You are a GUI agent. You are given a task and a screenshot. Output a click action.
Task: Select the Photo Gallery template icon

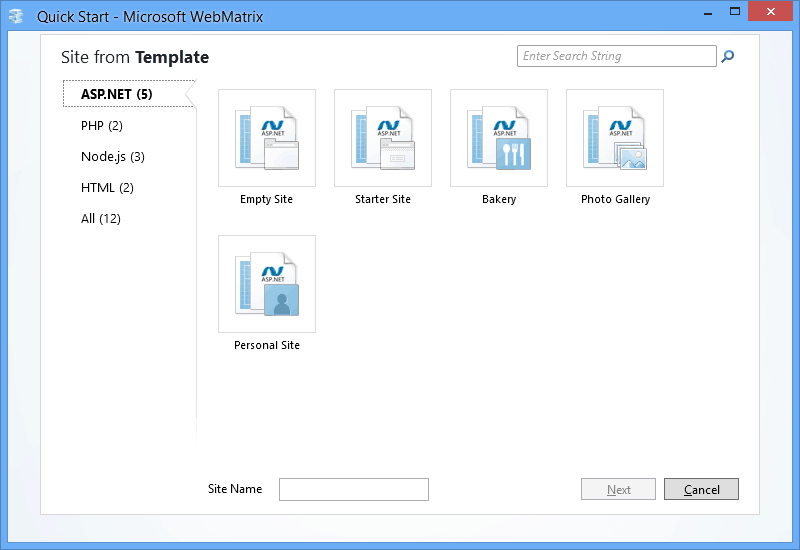click(615, 138)
